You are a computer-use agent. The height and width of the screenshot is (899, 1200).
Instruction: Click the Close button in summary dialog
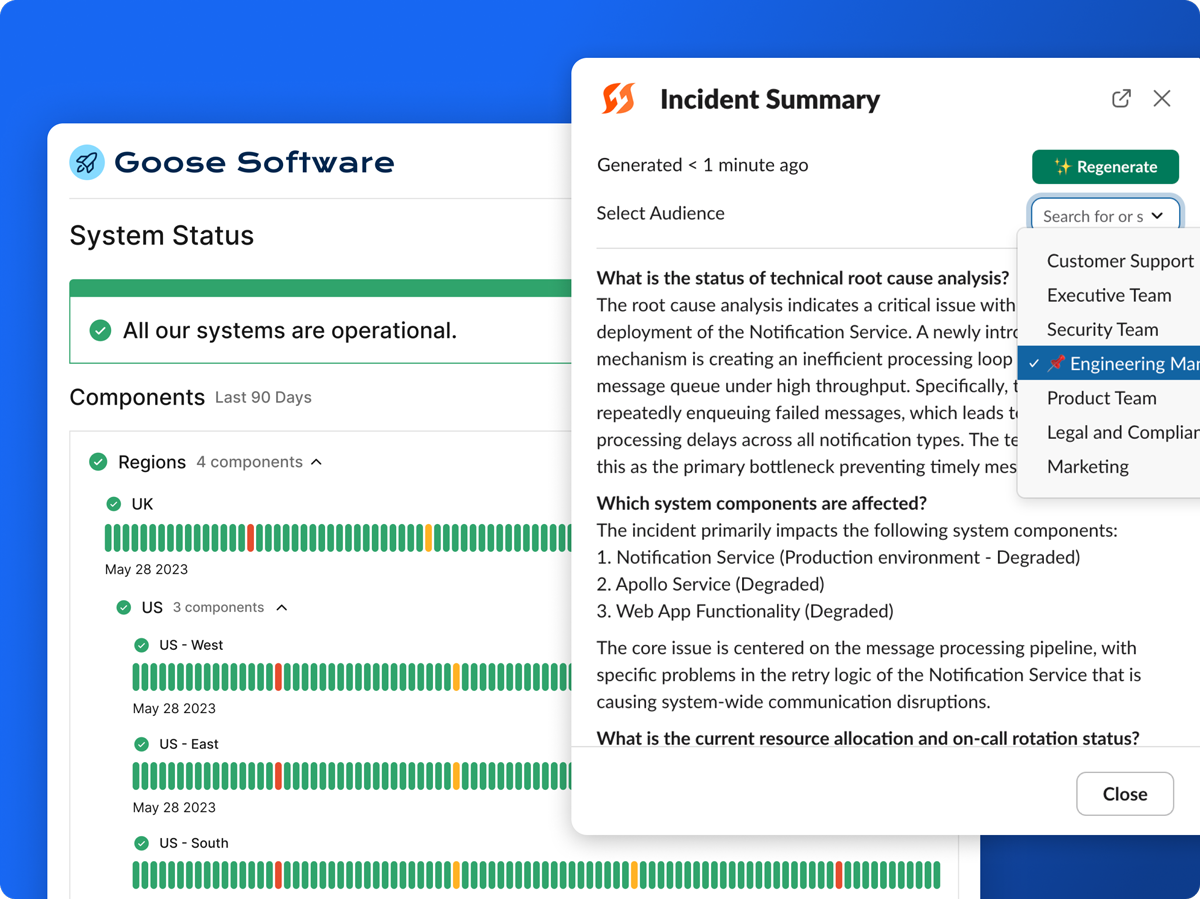point(1125,794)
